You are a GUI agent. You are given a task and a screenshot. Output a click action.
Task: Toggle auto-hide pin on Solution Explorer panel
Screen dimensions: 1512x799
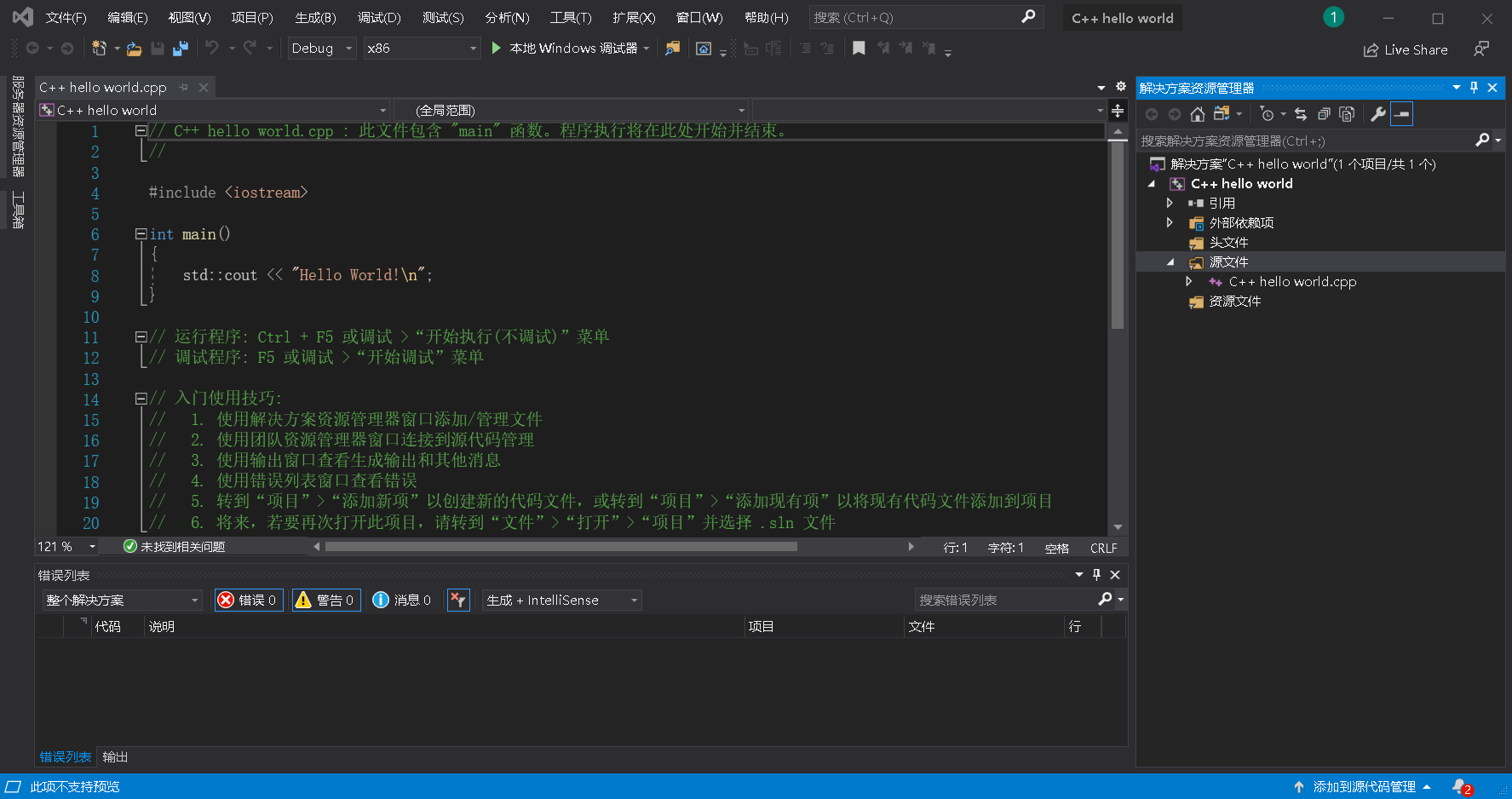(x=1474, y=88)
